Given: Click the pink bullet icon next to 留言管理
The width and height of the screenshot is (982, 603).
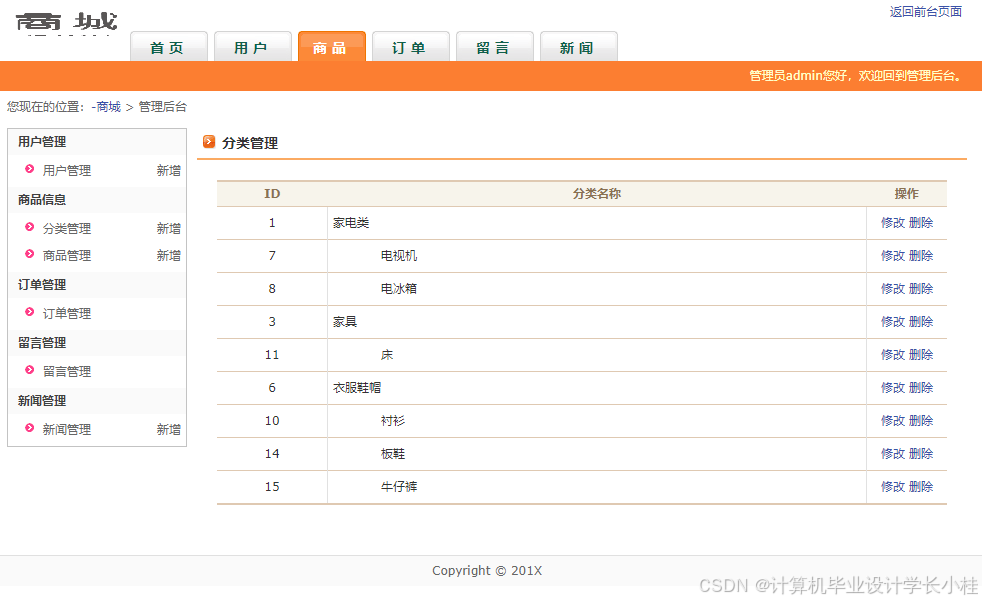Looking at the screenshot, I should [29, 370].
